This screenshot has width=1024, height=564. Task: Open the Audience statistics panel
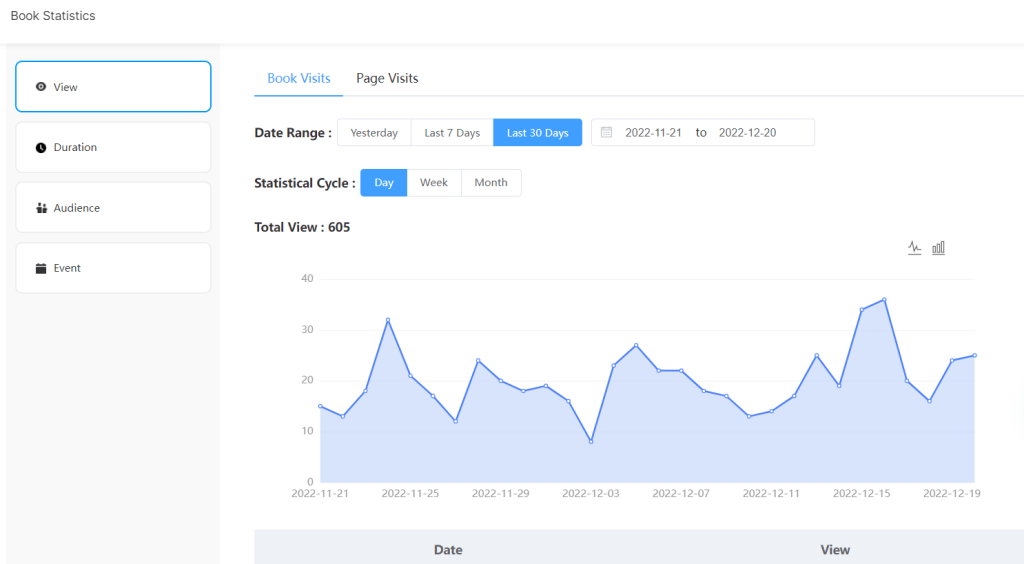click(x=113, y=208)
